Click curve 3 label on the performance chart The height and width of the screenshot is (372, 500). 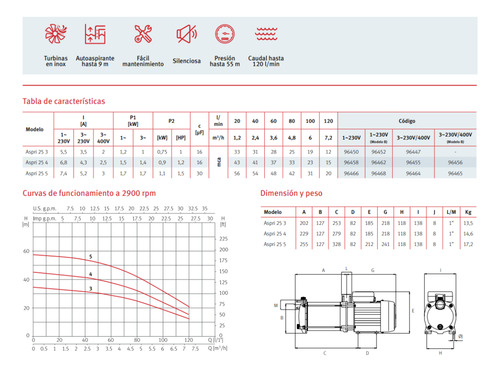[x=91, y=289]
